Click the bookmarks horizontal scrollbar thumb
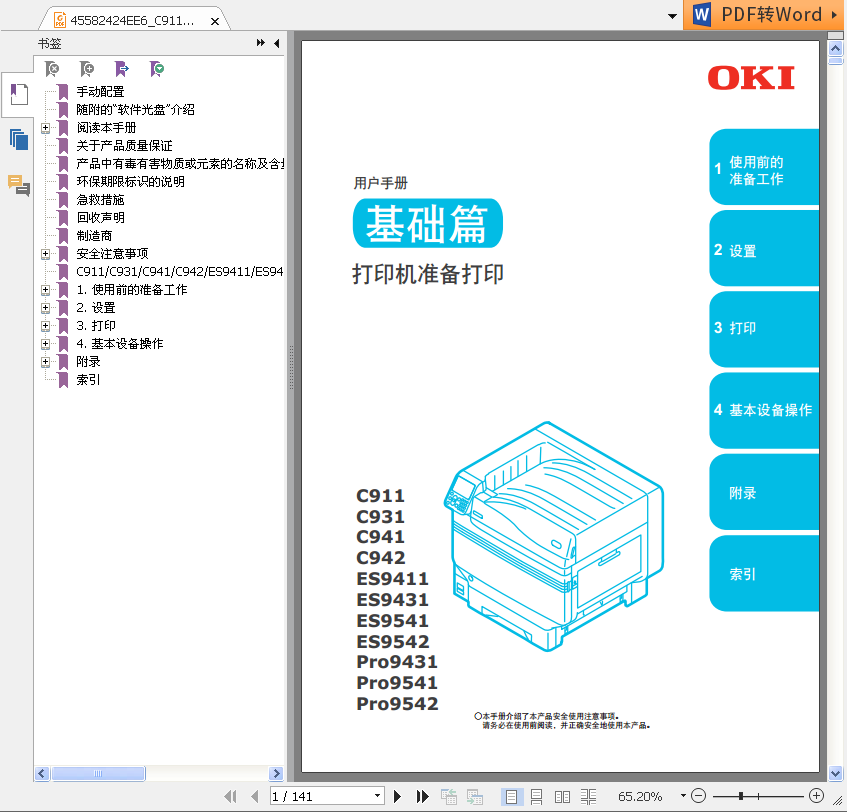 tap(98, 774)
